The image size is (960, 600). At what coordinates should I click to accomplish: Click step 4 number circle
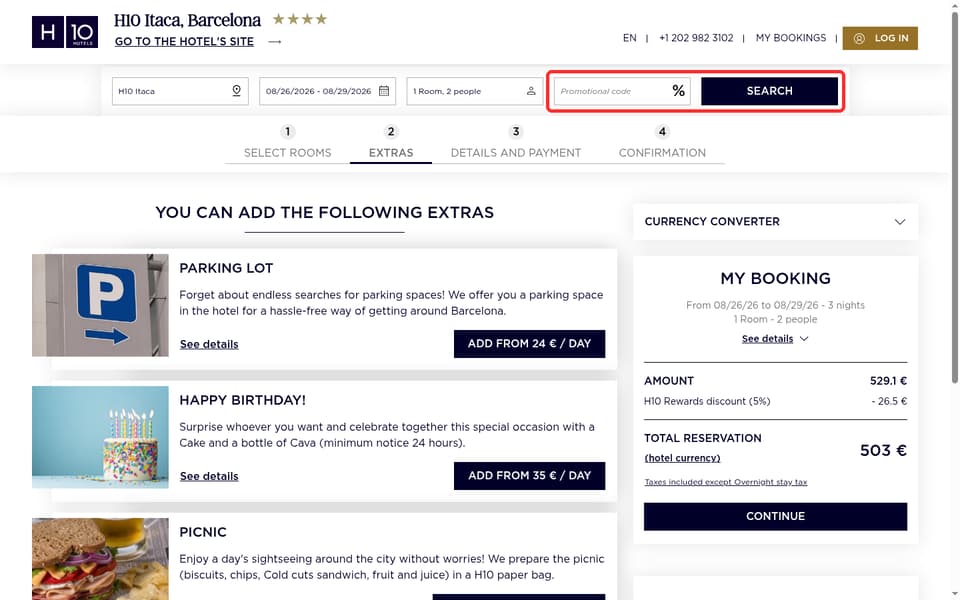pyautogui.click(x=662, y=132)
